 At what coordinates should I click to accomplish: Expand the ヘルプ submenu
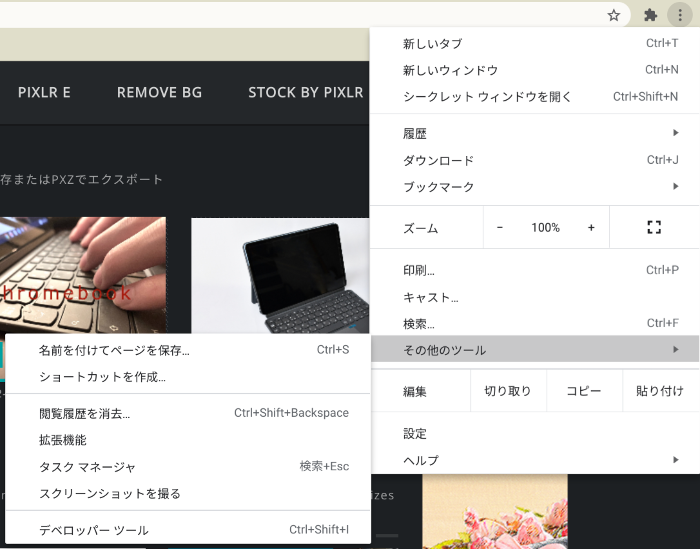[535, 460]
